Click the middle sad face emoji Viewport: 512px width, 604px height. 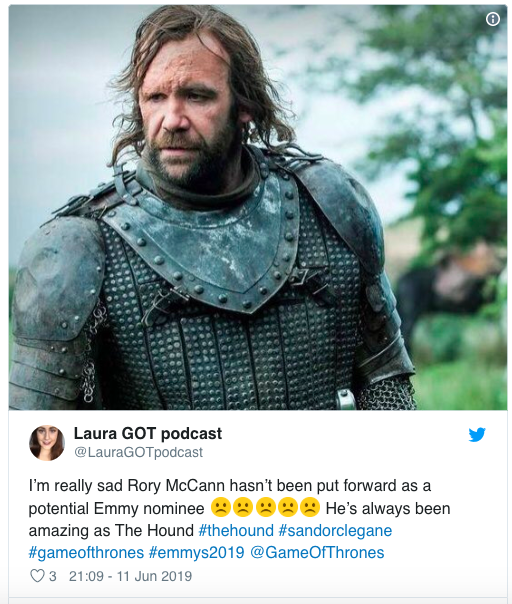point(265,508)
